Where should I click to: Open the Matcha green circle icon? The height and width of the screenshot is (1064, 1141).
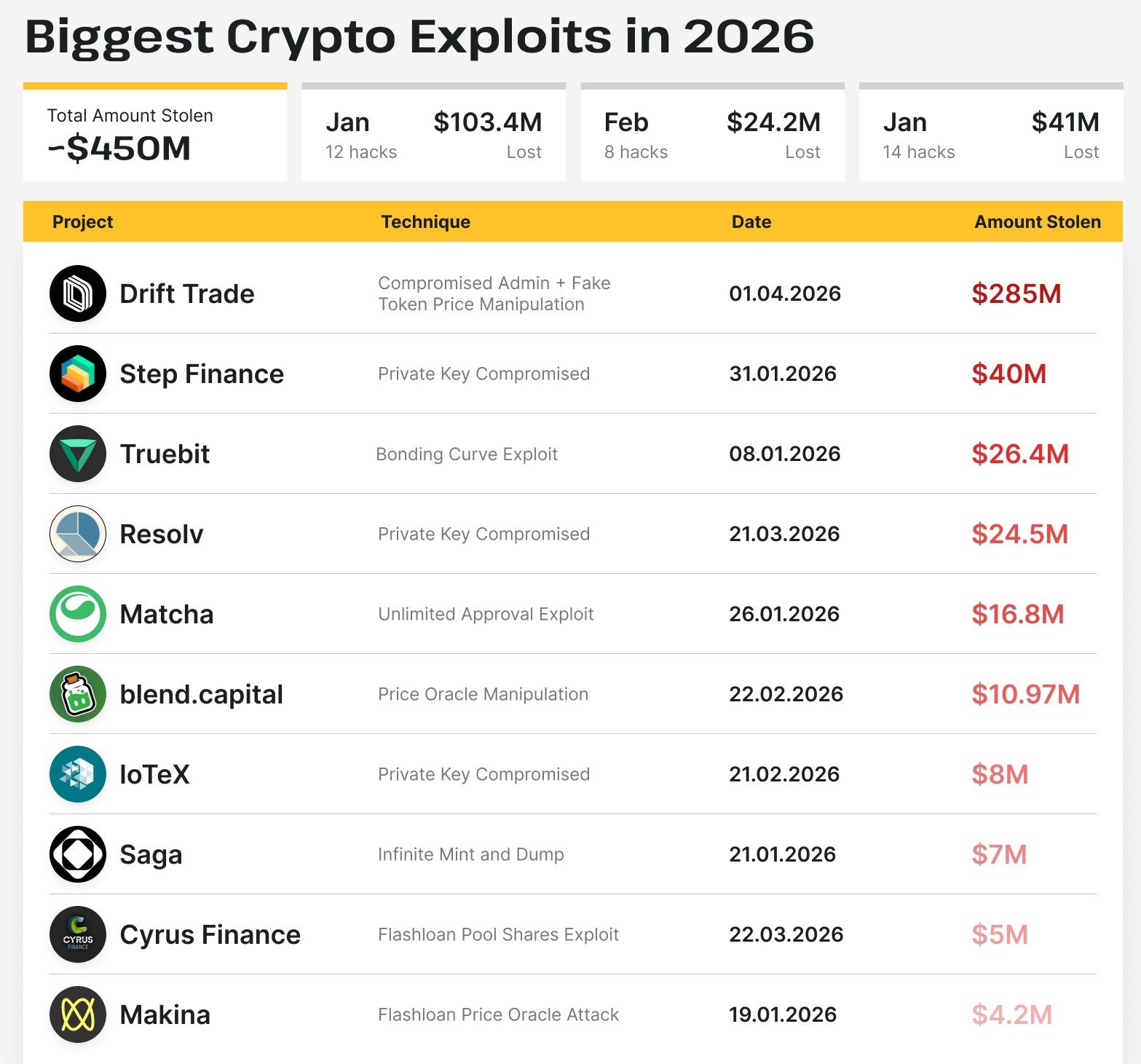click(x=78, y=614)
